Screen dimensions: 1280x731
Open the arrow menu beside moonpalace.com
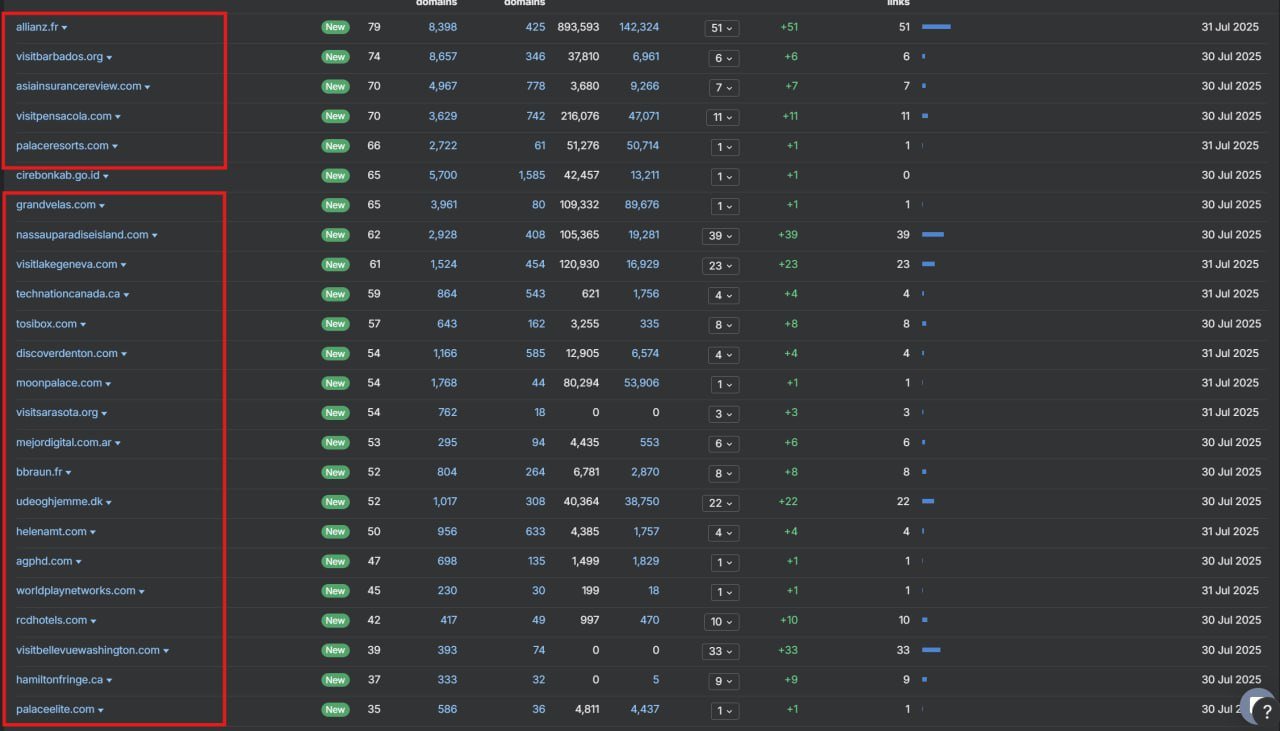(x=108, y=384)
